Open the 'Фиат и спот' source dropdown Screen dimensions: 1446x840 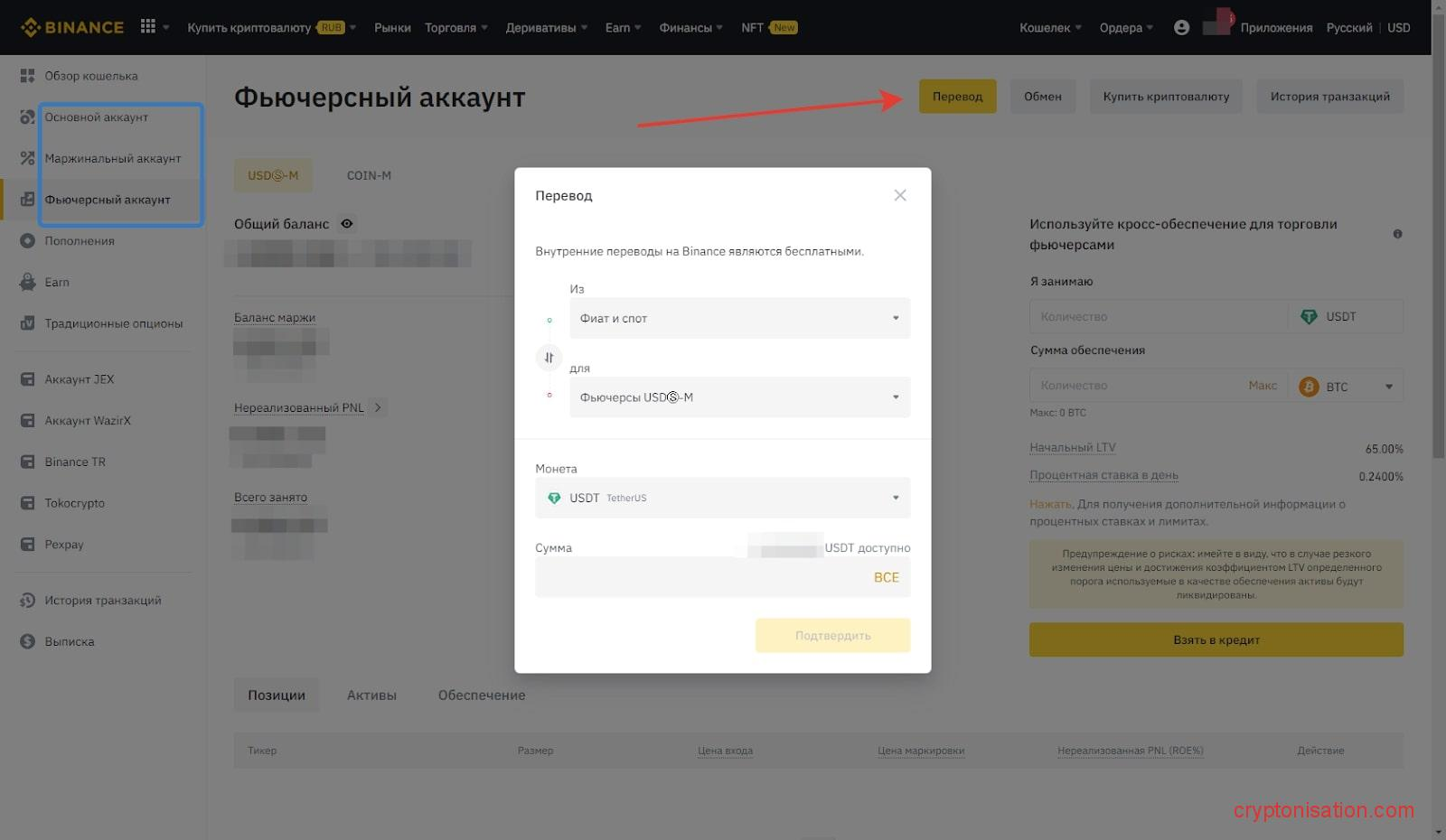739,318
